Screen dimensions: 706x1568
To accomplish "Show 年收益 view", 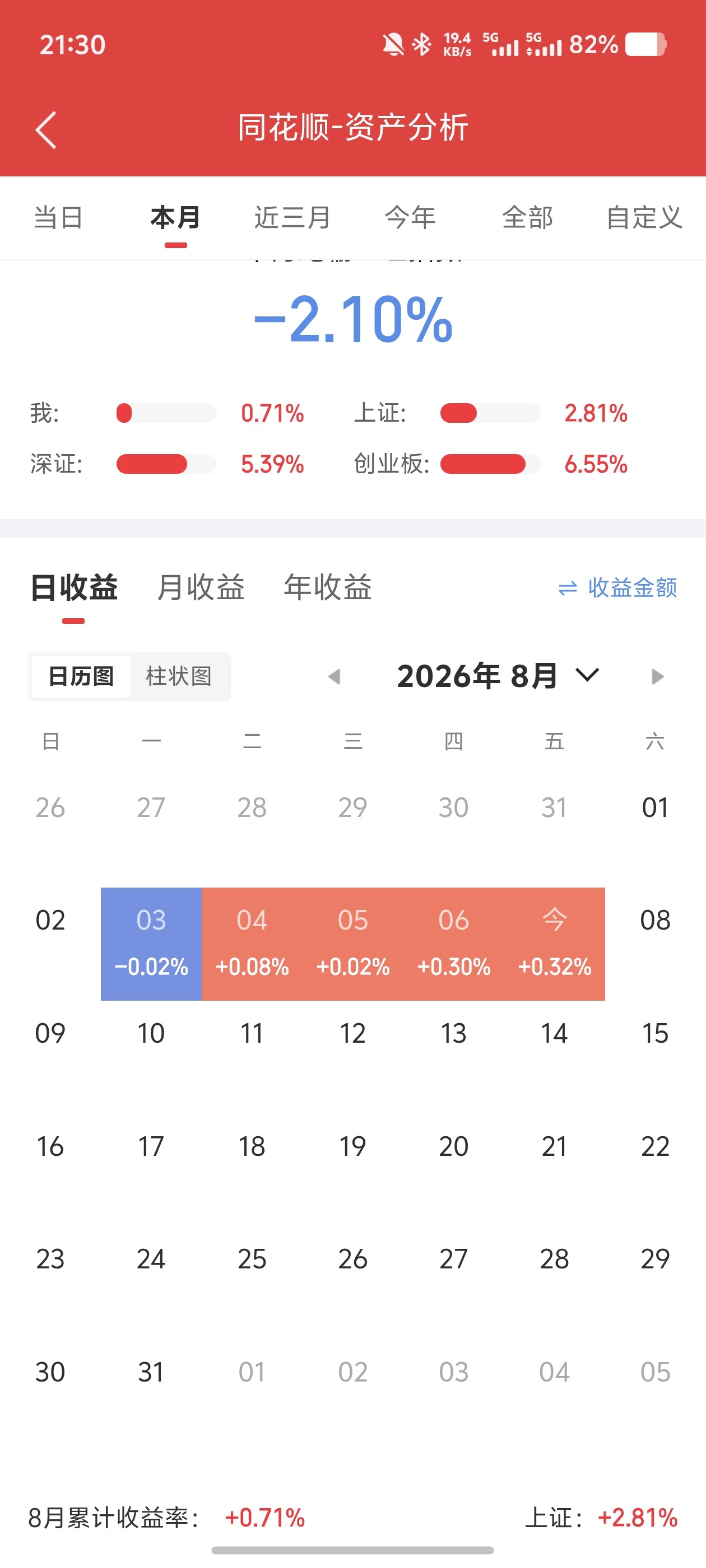I will [328, 587].
